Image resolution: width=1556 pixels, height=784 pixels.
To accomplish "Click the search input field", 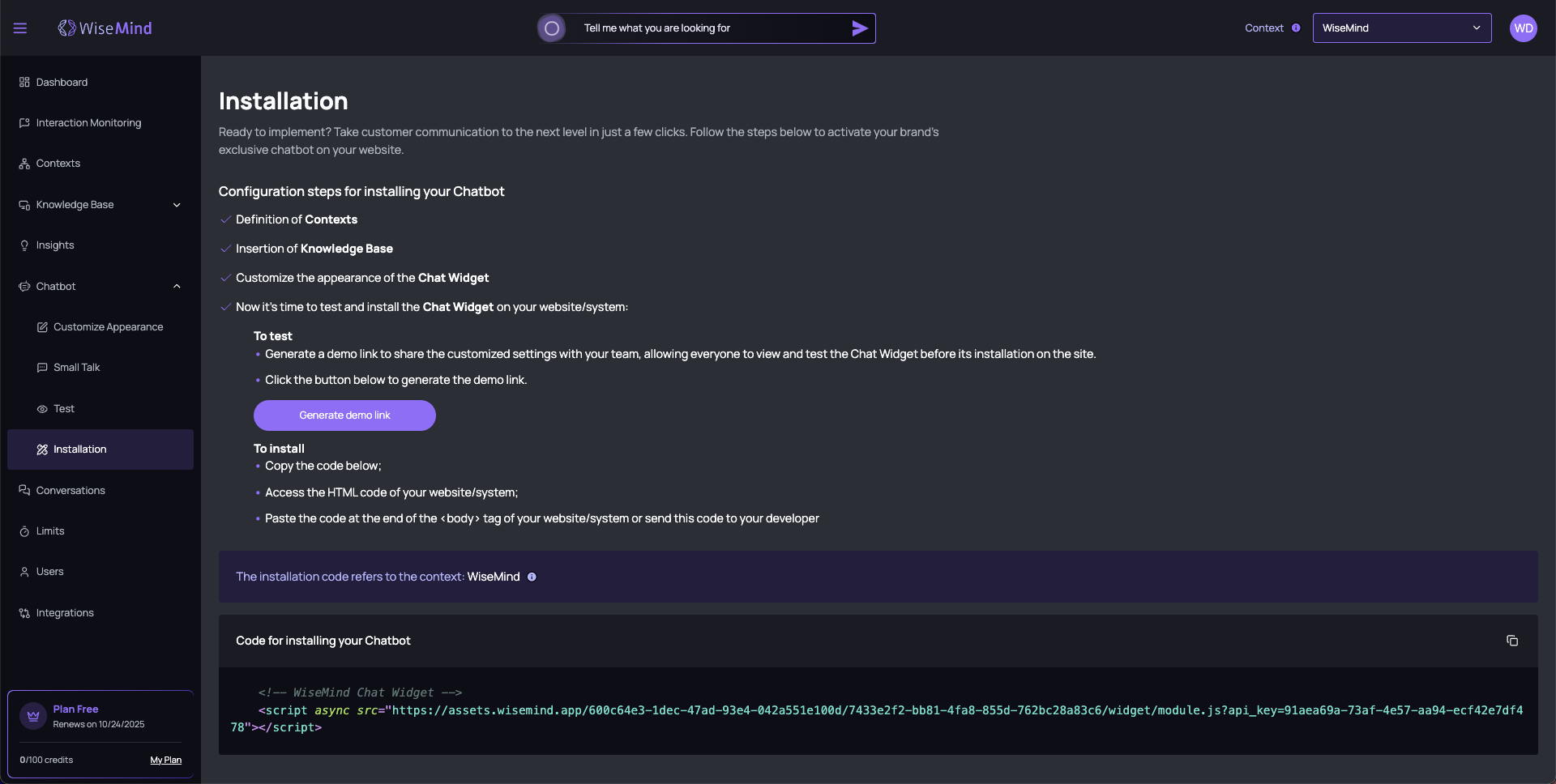I will (705, 28).
